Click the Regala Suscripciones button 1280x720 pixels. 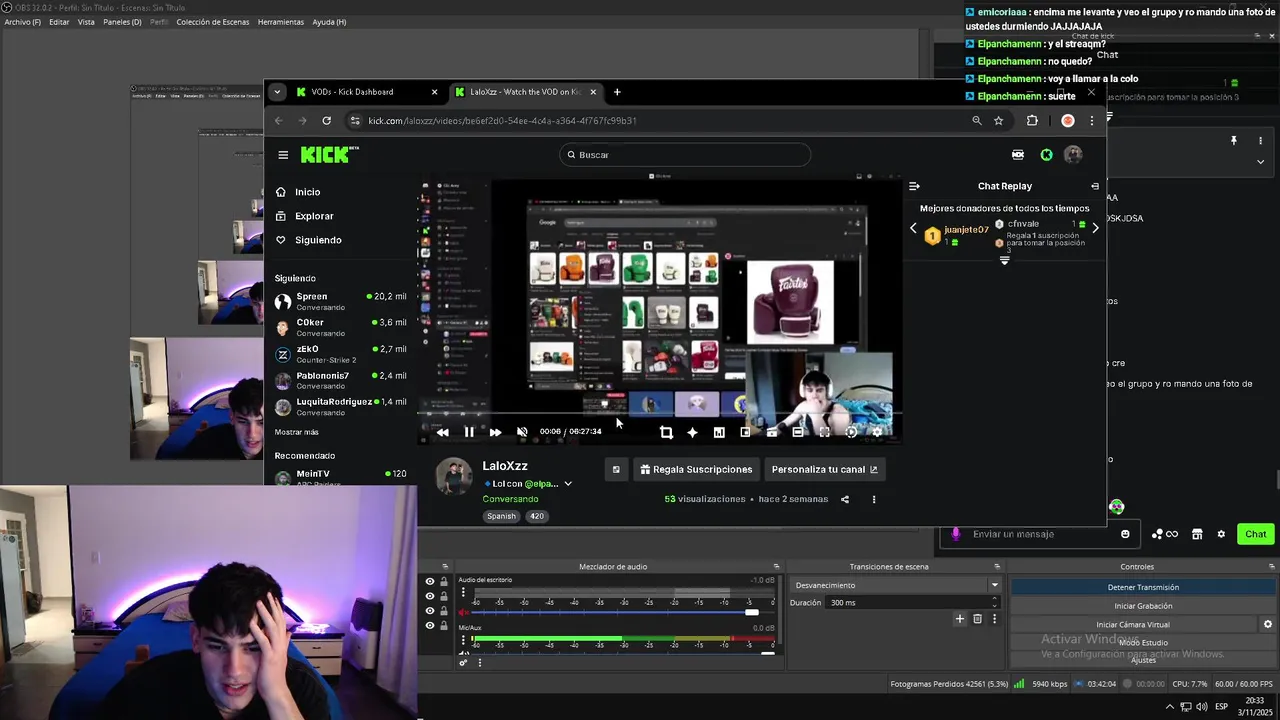click(x=696, y=469)
